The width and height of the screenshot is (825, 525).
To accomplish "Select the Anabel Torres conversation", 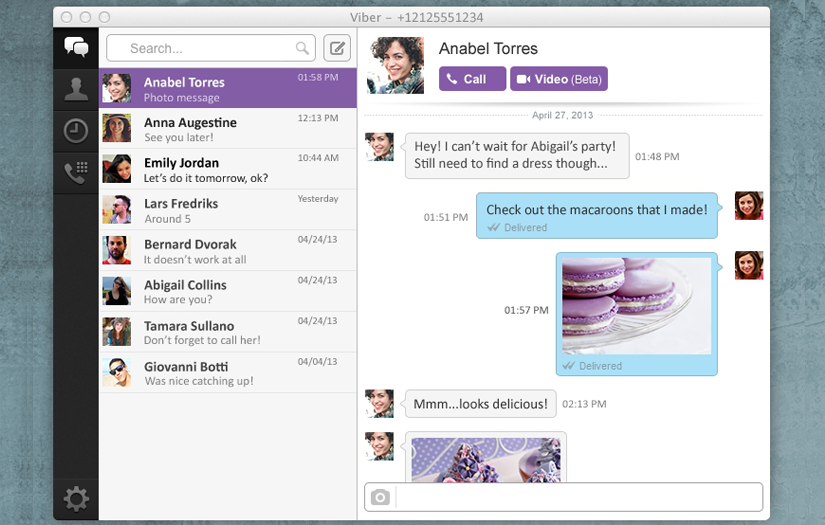I will pos(228,88).
